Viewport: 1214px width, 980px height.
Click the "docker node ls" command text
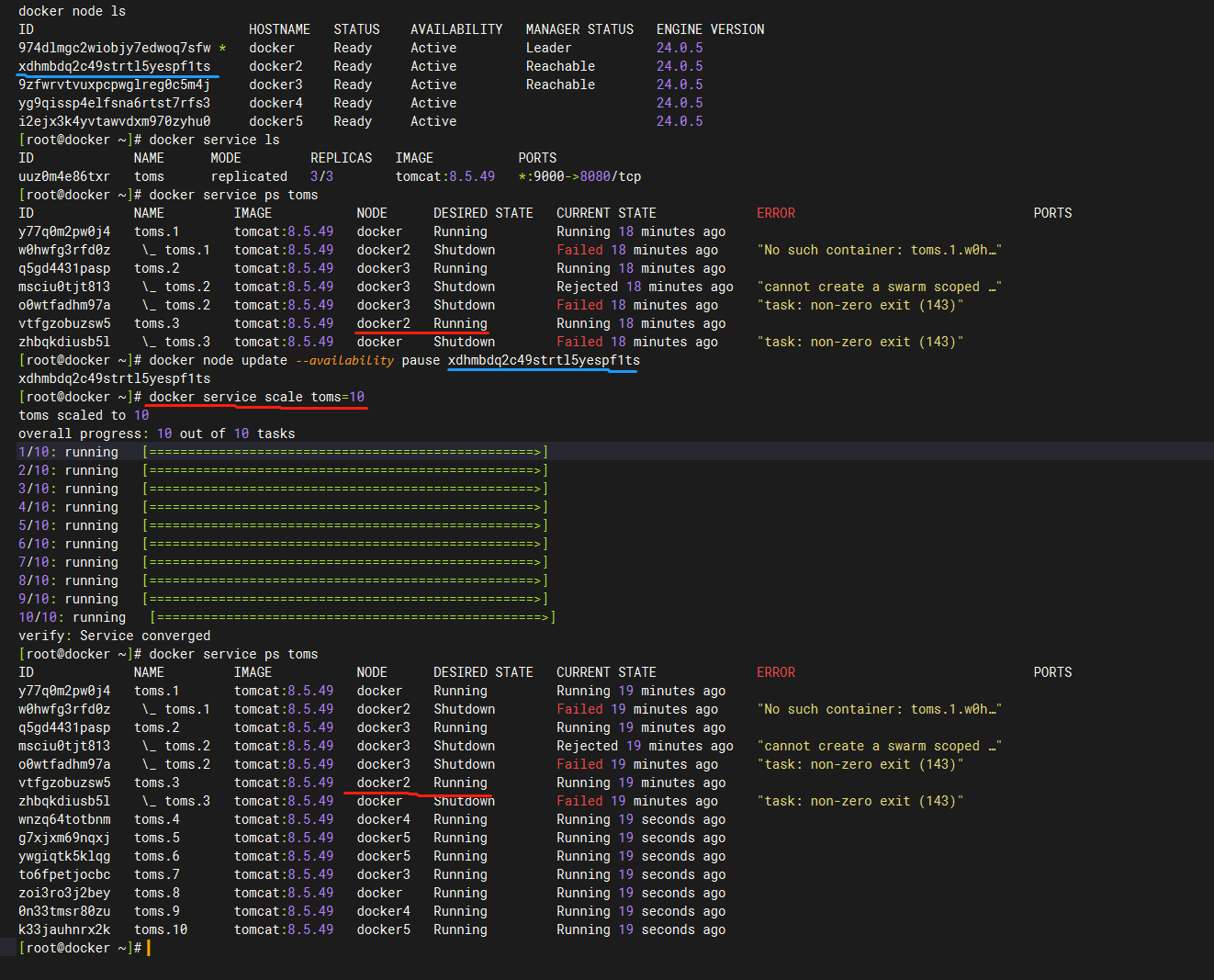pos(72,11)
